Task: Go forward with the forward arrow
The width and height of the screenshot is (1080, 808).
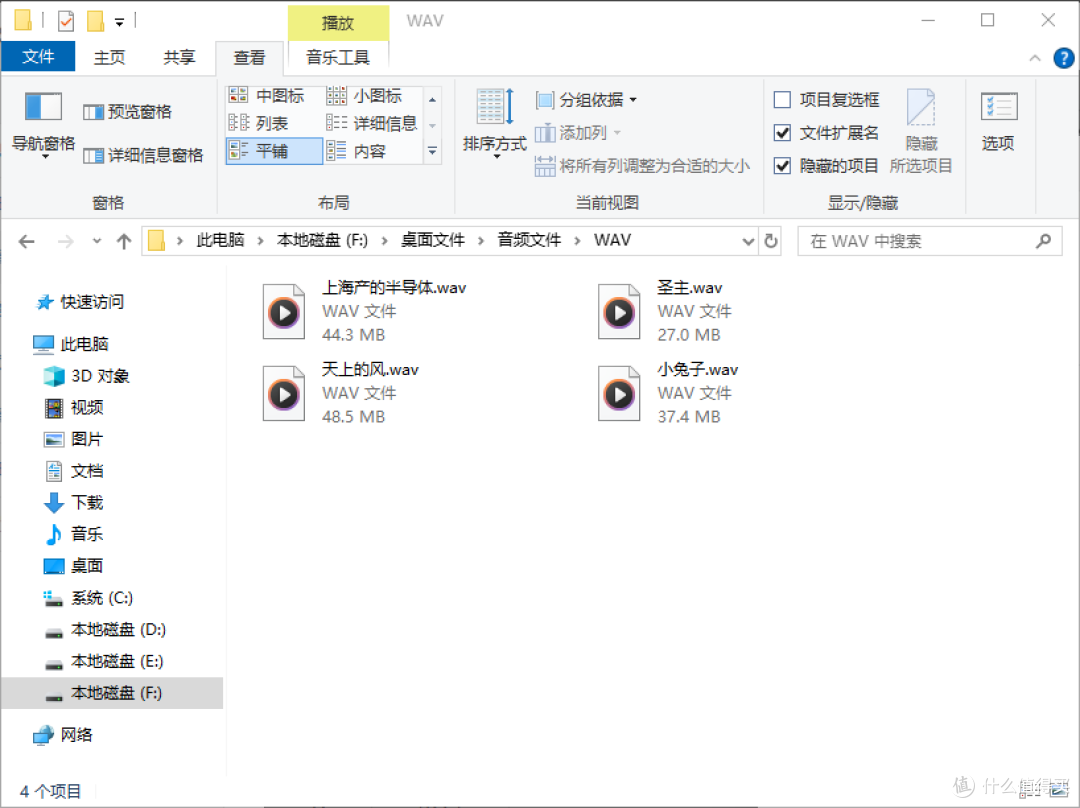Action: (x=65, y=241)
